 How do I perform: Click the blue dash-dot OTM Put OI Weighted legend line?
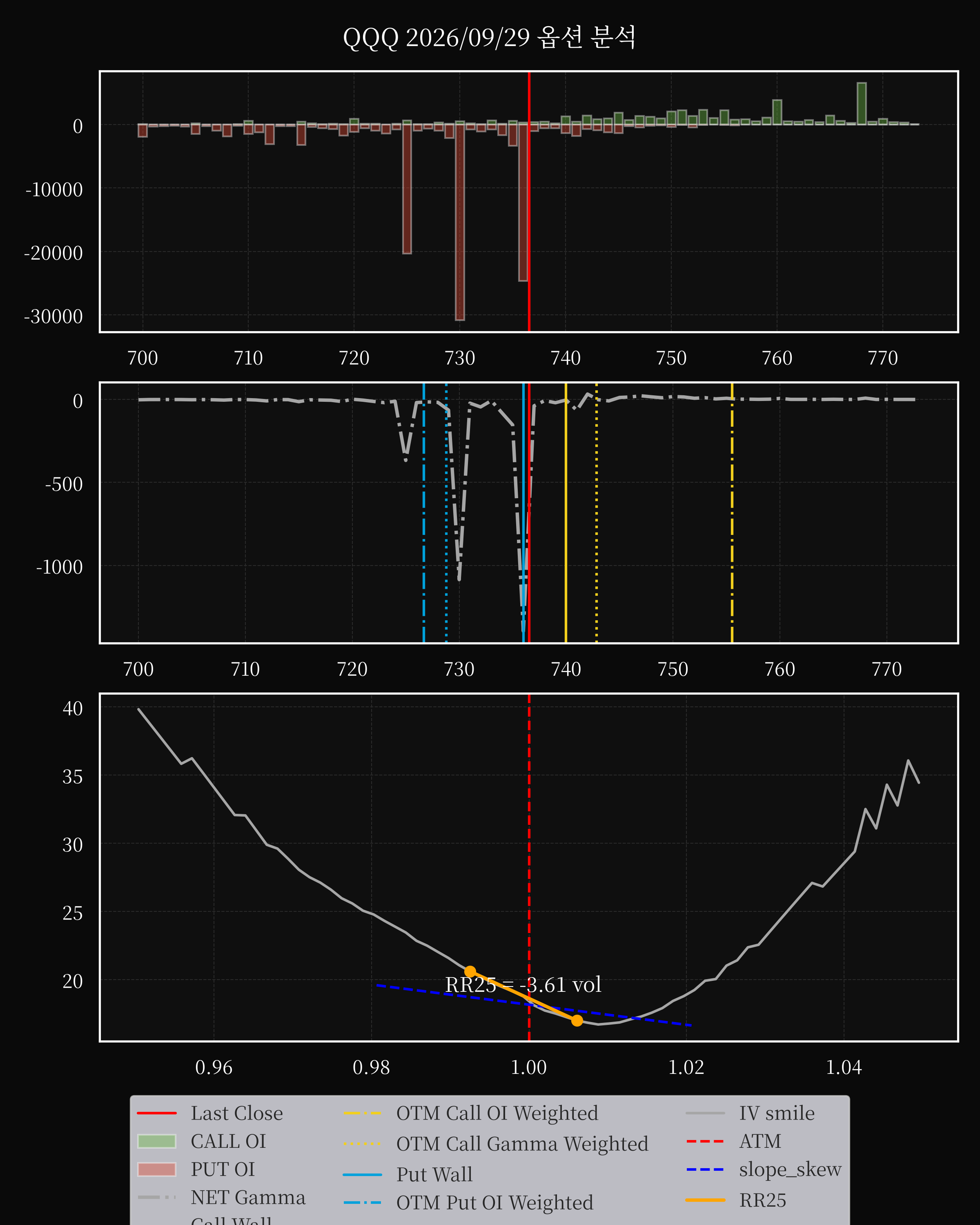(x=363, y=1203)
